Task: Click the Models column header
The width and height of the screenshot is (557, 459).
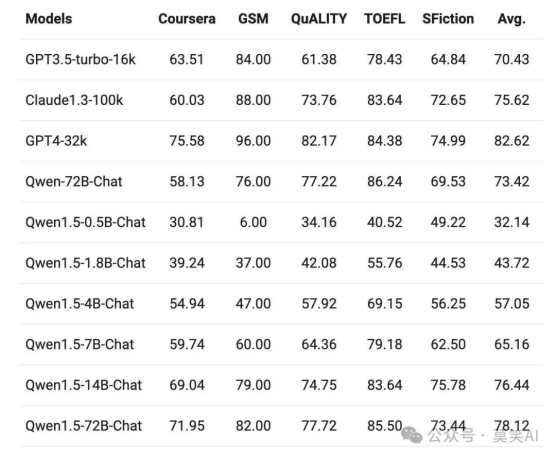Action: point(49,19)
